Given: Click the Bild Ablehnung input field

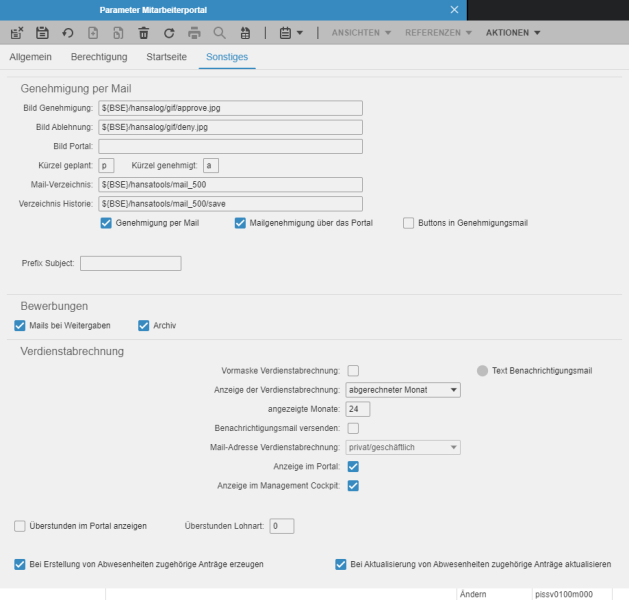Looking at the screenshot, I should click(230, 127).
